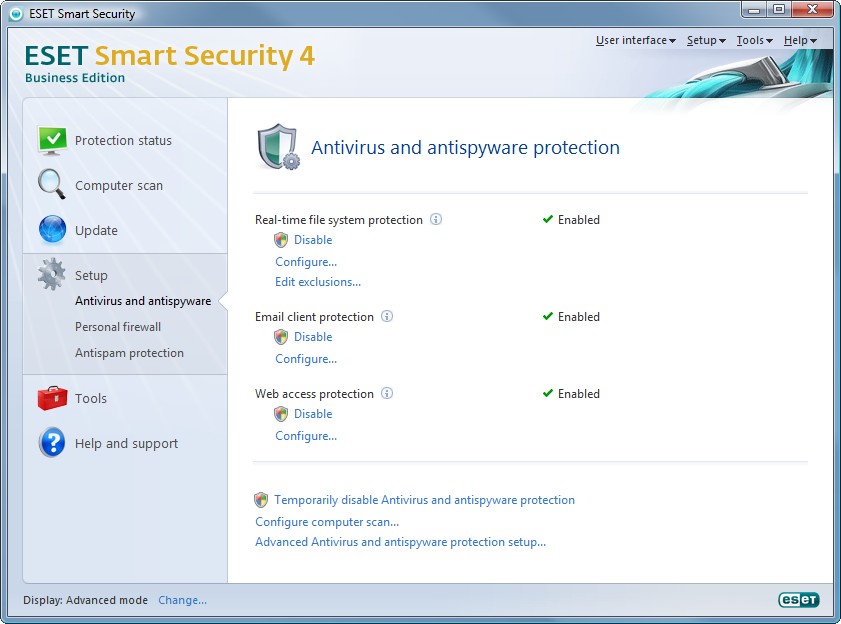Click the red Tools toolbox icon

pos(52,398)
